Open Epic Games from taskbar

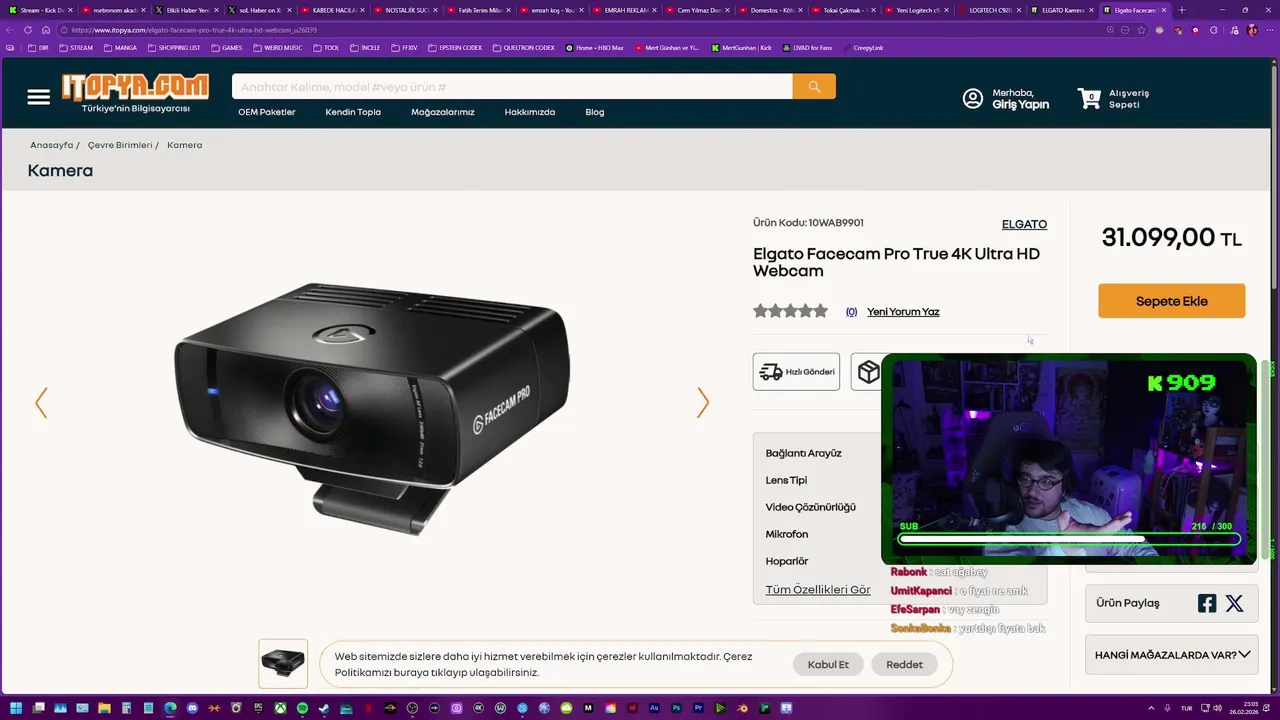tap(258, 708)
